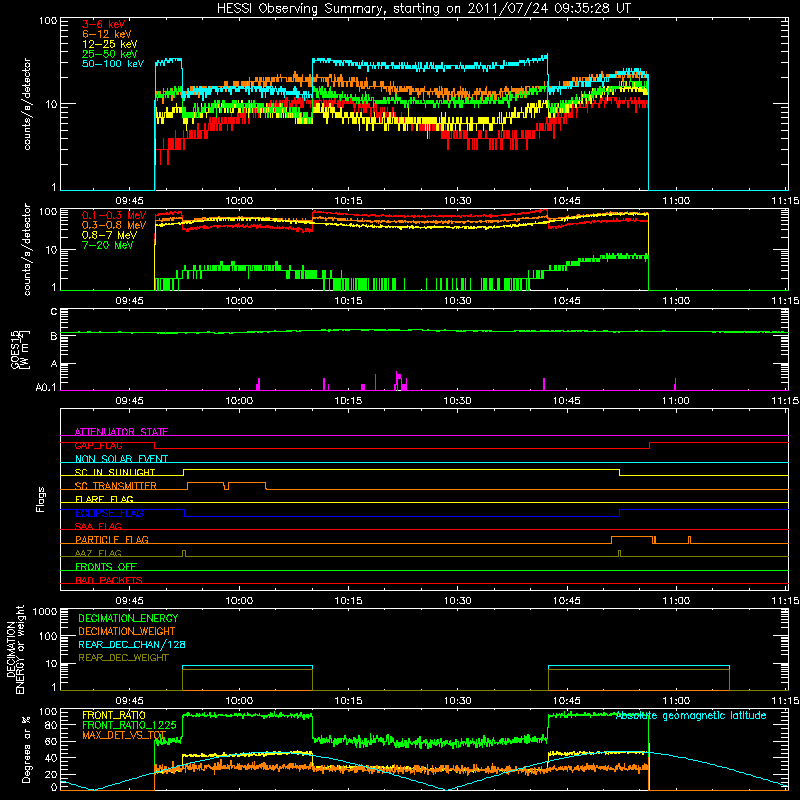This screenshot has width=800, height=800.
Task: Select the C class tick label
Action: [54, 312]
